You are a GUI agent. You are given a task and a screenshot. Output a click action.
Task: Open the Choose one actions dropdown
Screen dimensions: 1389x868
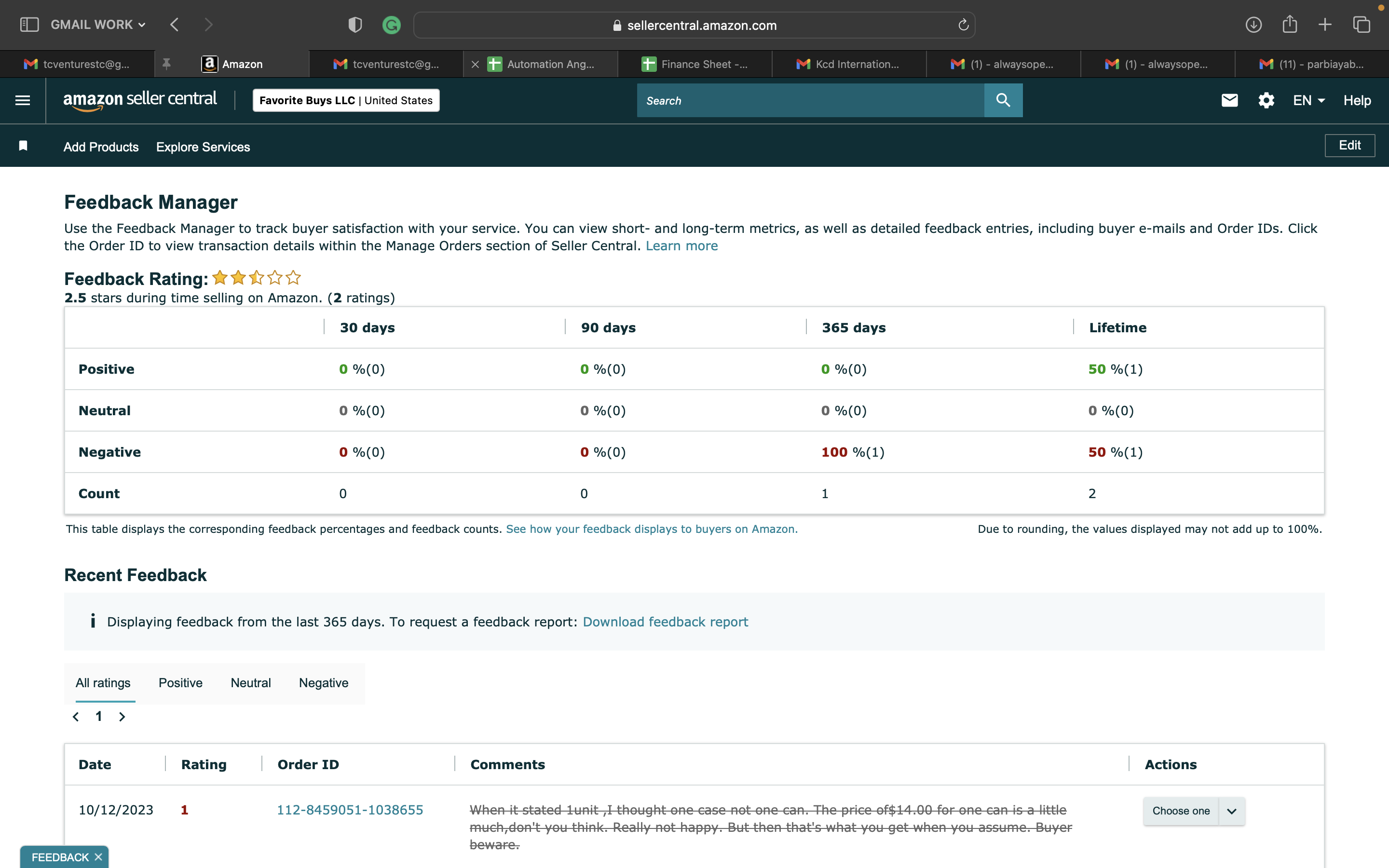(1194, 811)
